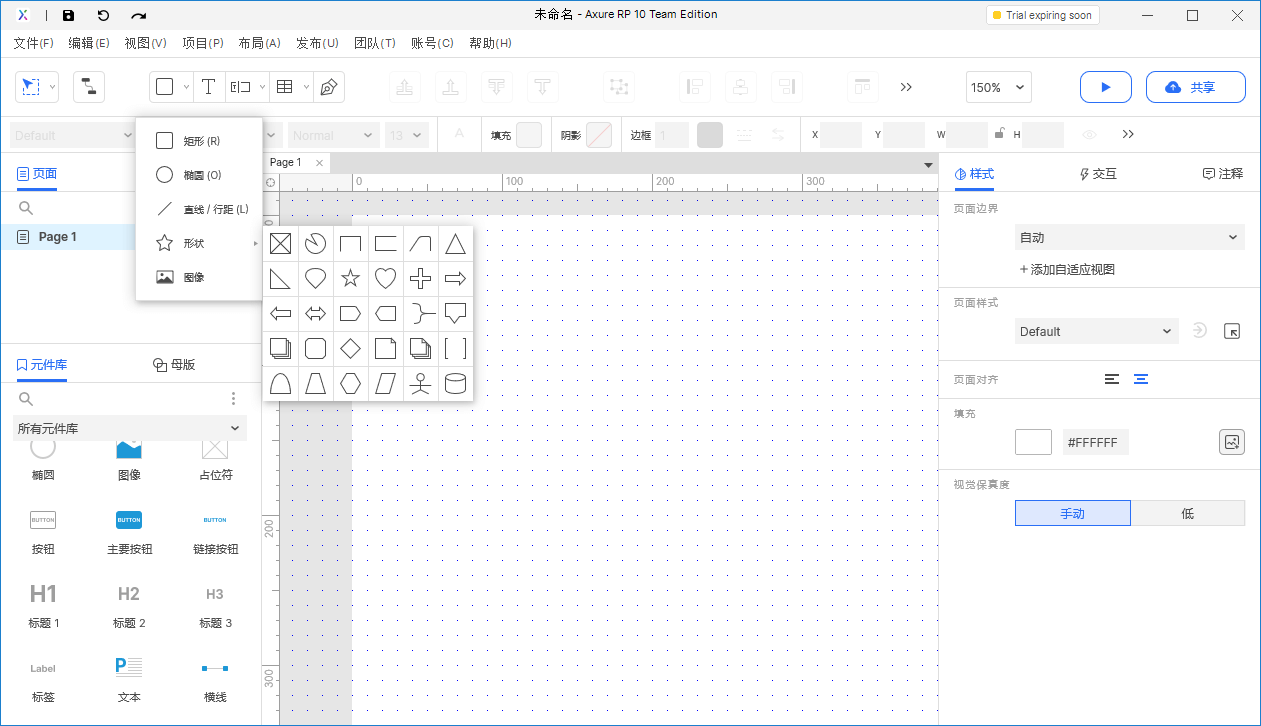Screen dimensions: 1261x726
Task: Open the selection mode dropdown arrow
Action: [x=53, y=87]
